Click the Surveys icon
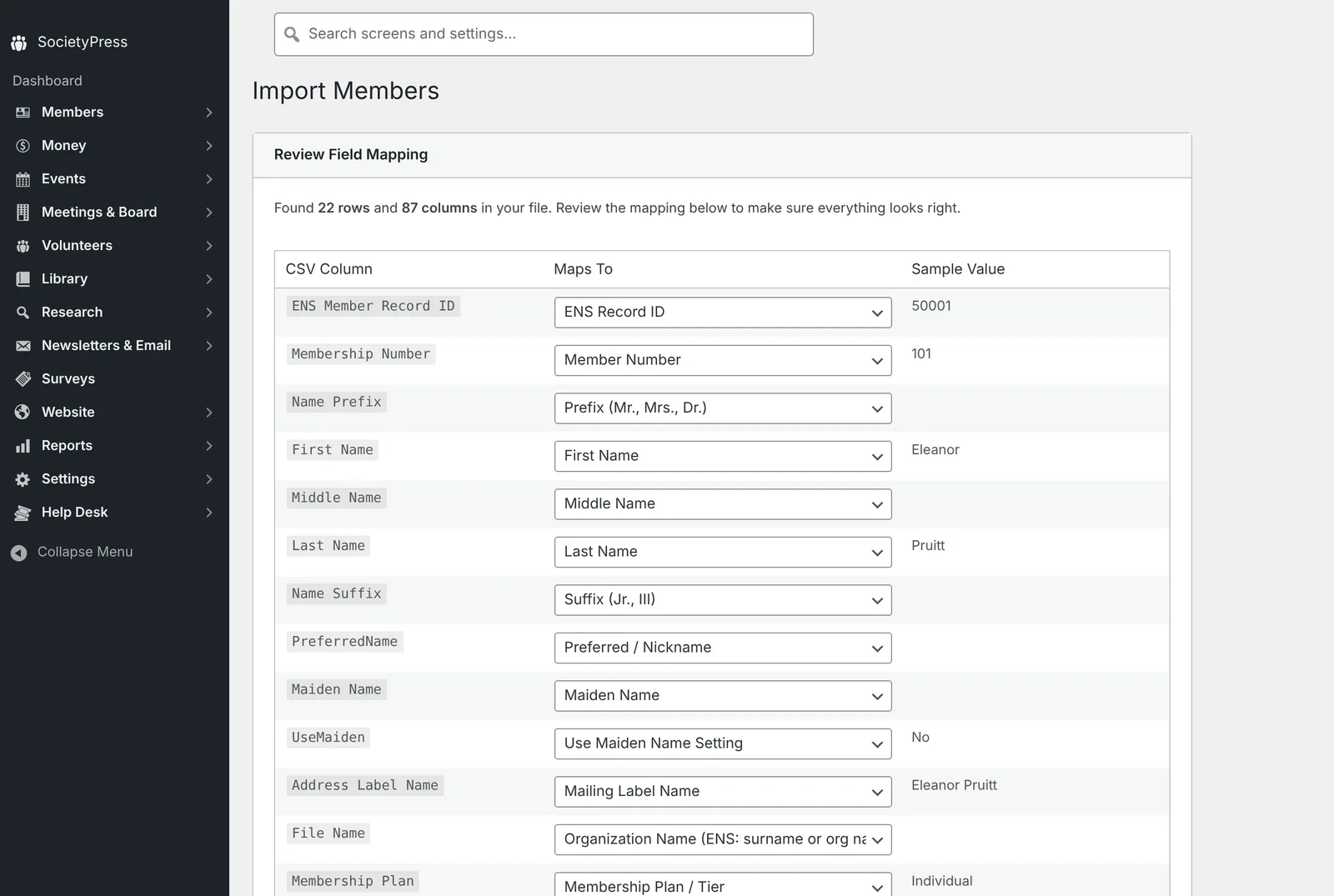 [23, 379]
